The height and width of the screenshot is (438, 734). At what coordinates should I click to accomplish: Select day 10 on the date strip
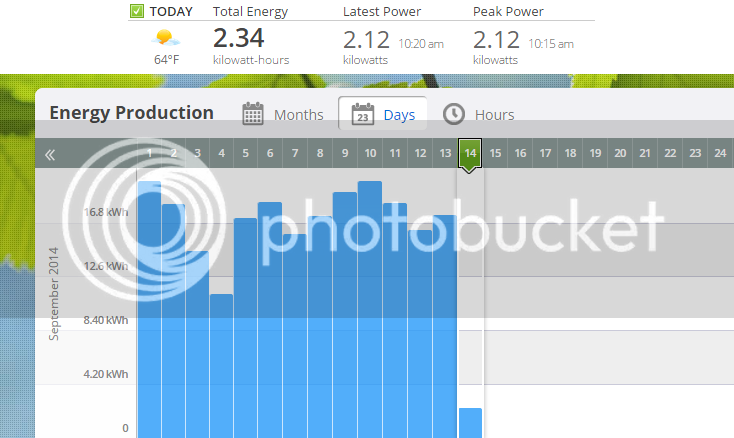[x=370, y=153]
